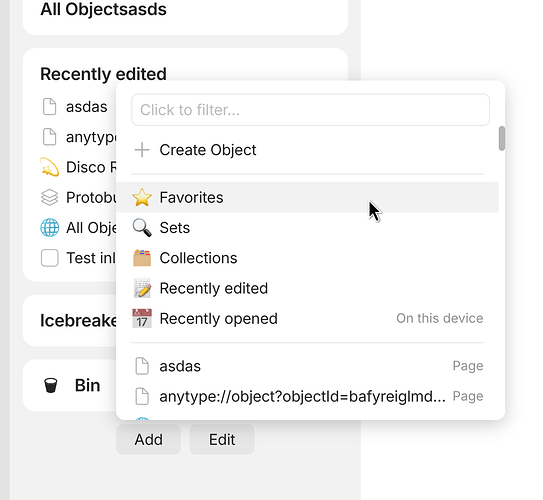Image resolution: width=543 pixels, height=500 pixels.
Task: Click the Recently edited notepad icon
Action: point(142,288)
